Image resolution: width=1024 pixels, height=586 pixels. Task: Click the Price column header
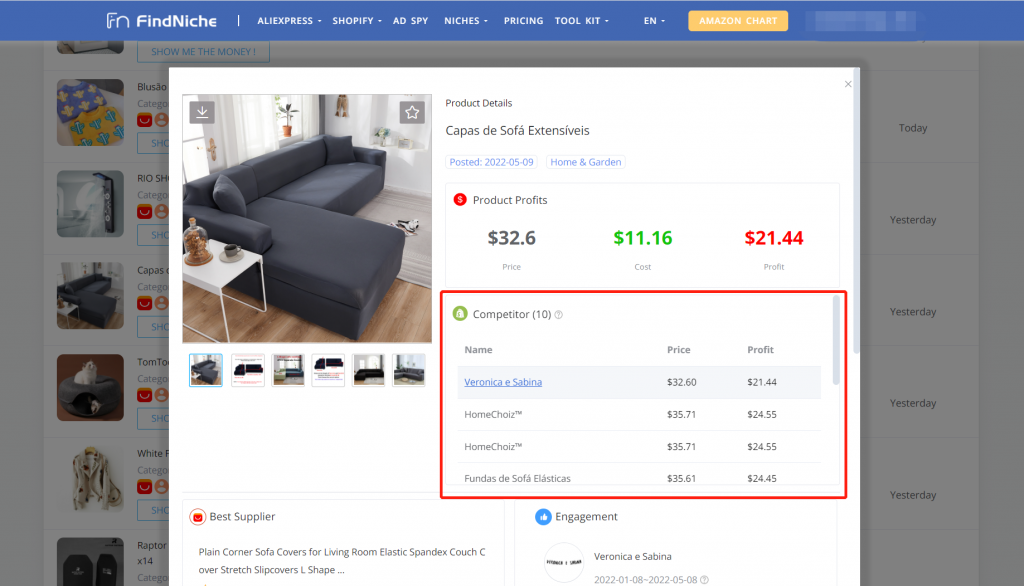679,350
